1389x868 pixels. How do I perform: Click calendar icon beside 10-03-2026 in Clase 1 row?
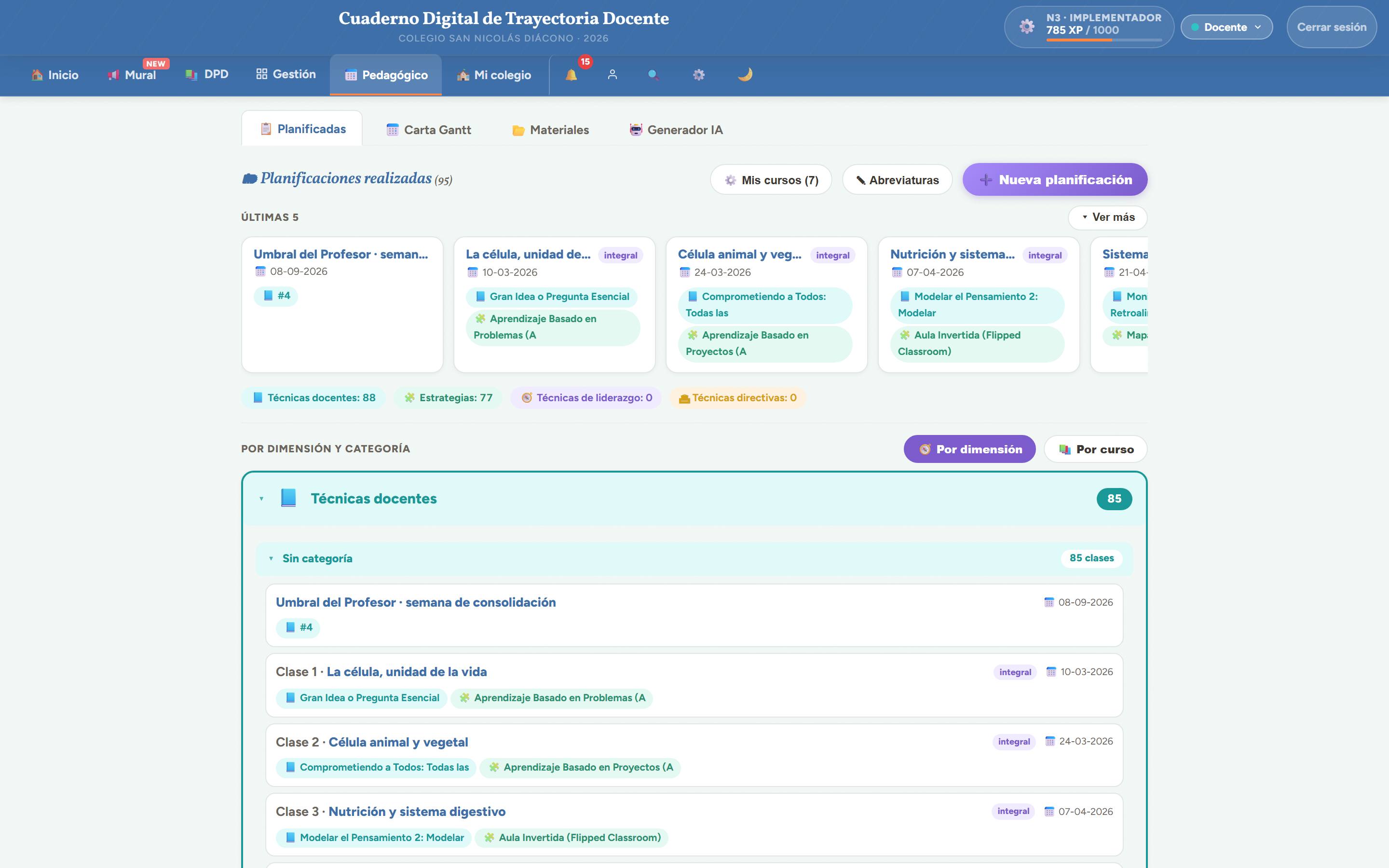tap(1051, 672)
